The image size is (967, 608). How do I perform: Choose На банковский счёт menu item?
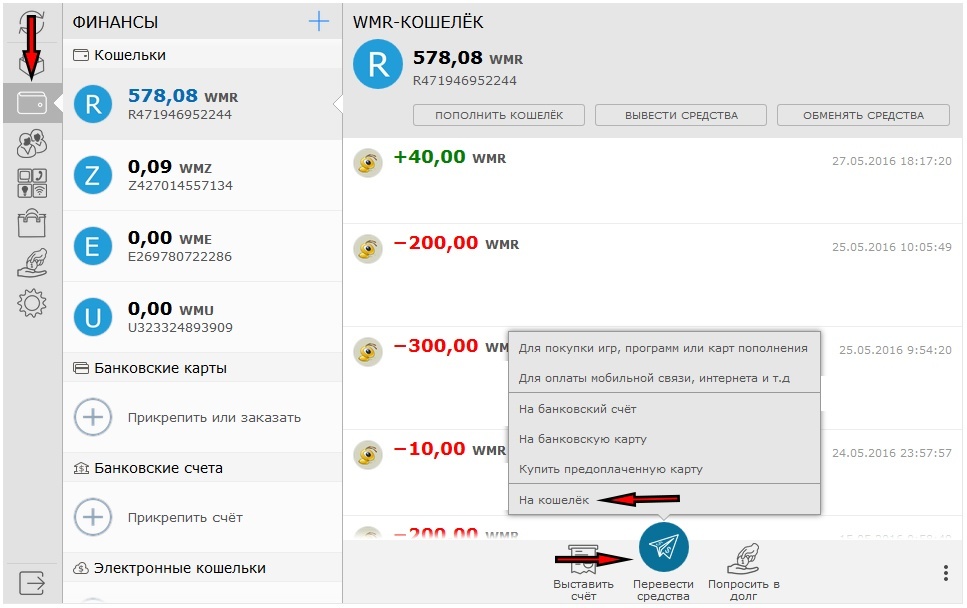[x=664, y=409]
